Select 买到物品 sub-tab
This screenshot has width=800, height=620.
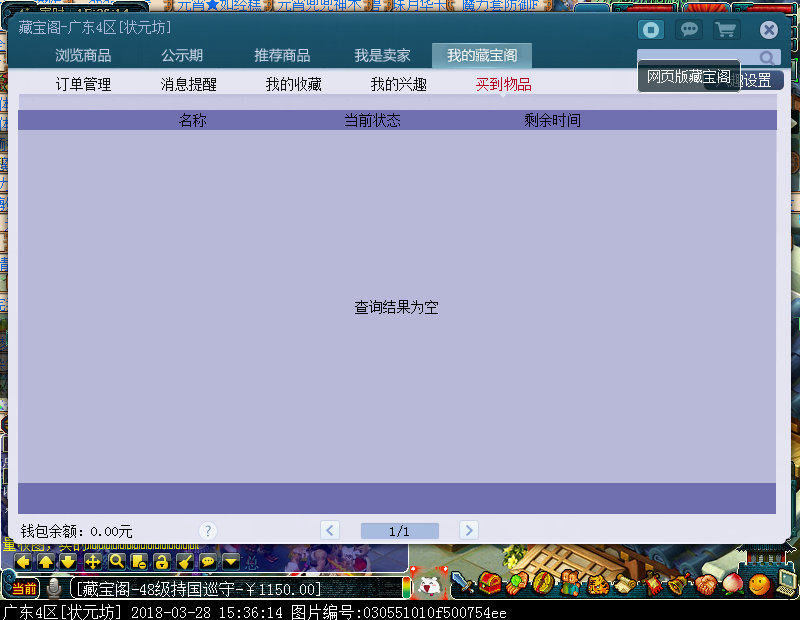504,84
